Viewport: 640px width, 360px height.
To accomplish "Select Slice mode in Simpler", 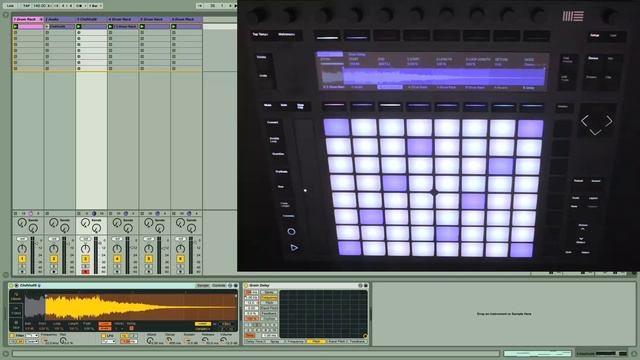I will (x=16, y=325).
